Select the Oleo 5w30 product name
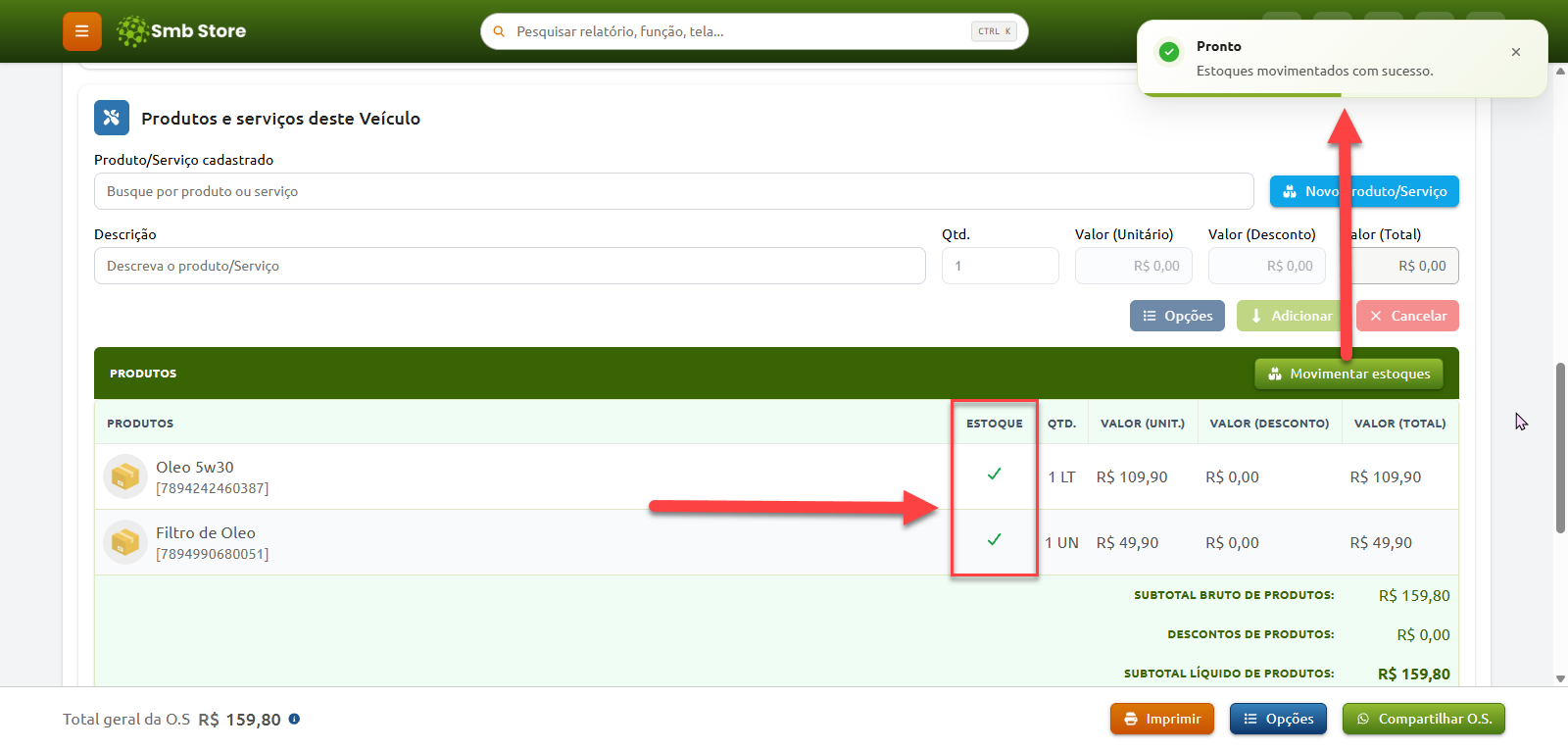The width and height of the screenshot is (1568, 750). (195, 467)
